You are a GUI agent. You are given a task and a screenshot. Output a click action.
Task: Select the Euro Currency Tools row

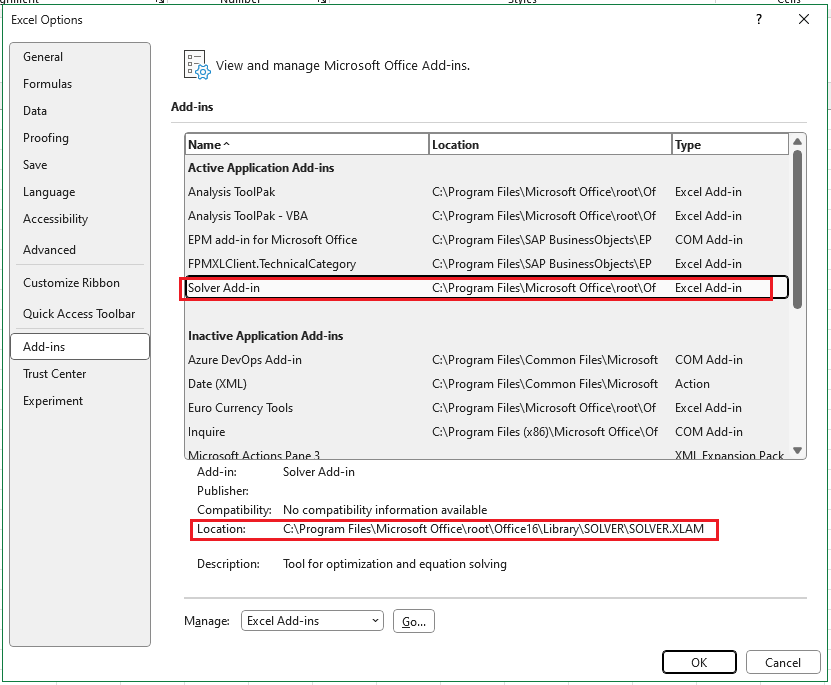click(x=487, y=408)
